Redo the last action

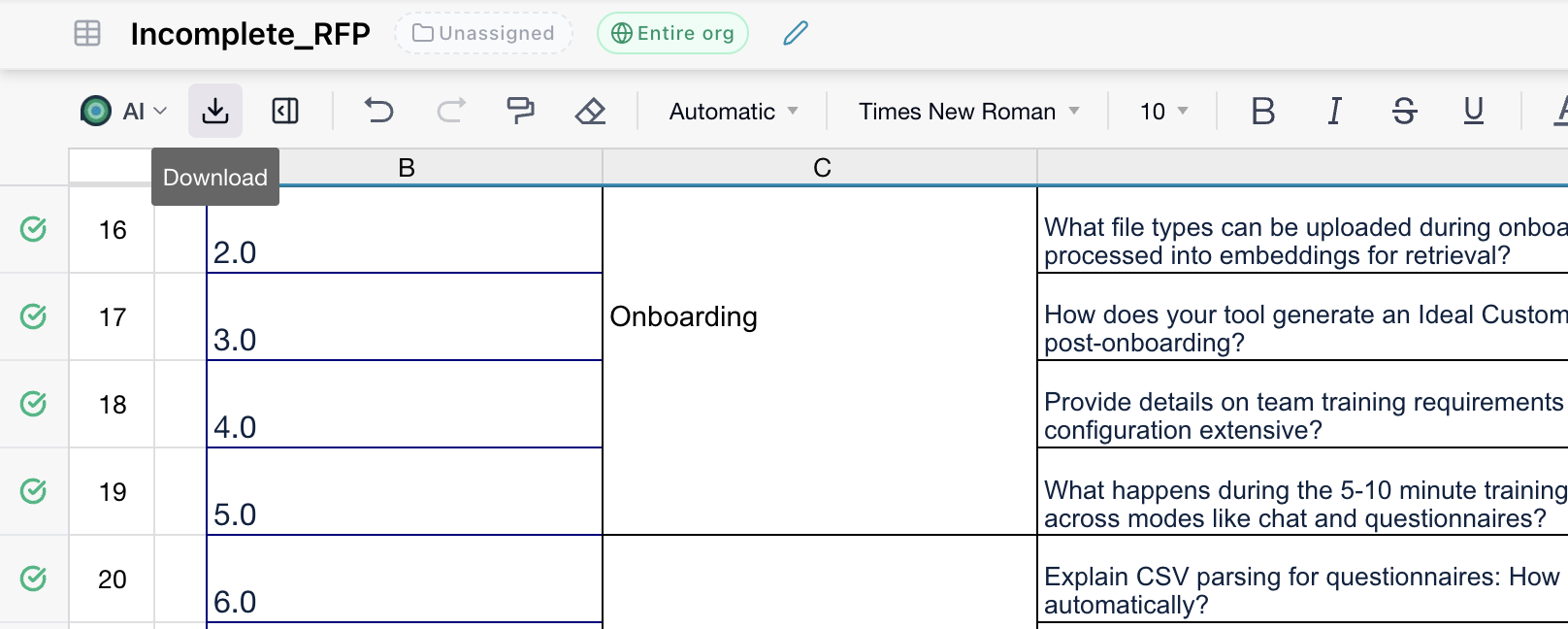451,111
